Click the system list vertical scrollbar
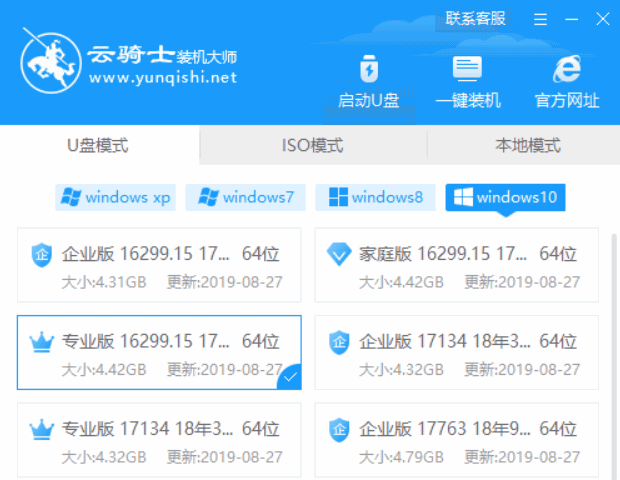The width and height of the screenshot is (620, 480). click(614, 356)
